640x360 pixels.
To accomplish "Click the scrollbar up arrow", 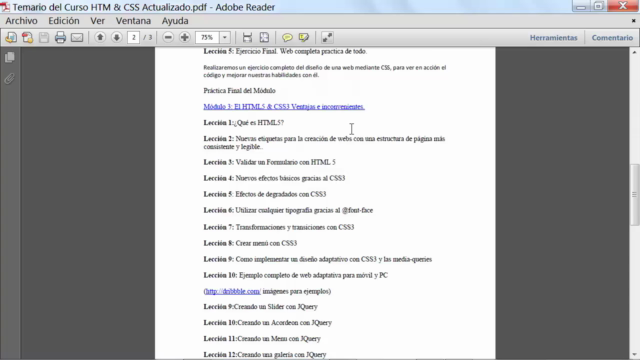I will click(635, 52).
